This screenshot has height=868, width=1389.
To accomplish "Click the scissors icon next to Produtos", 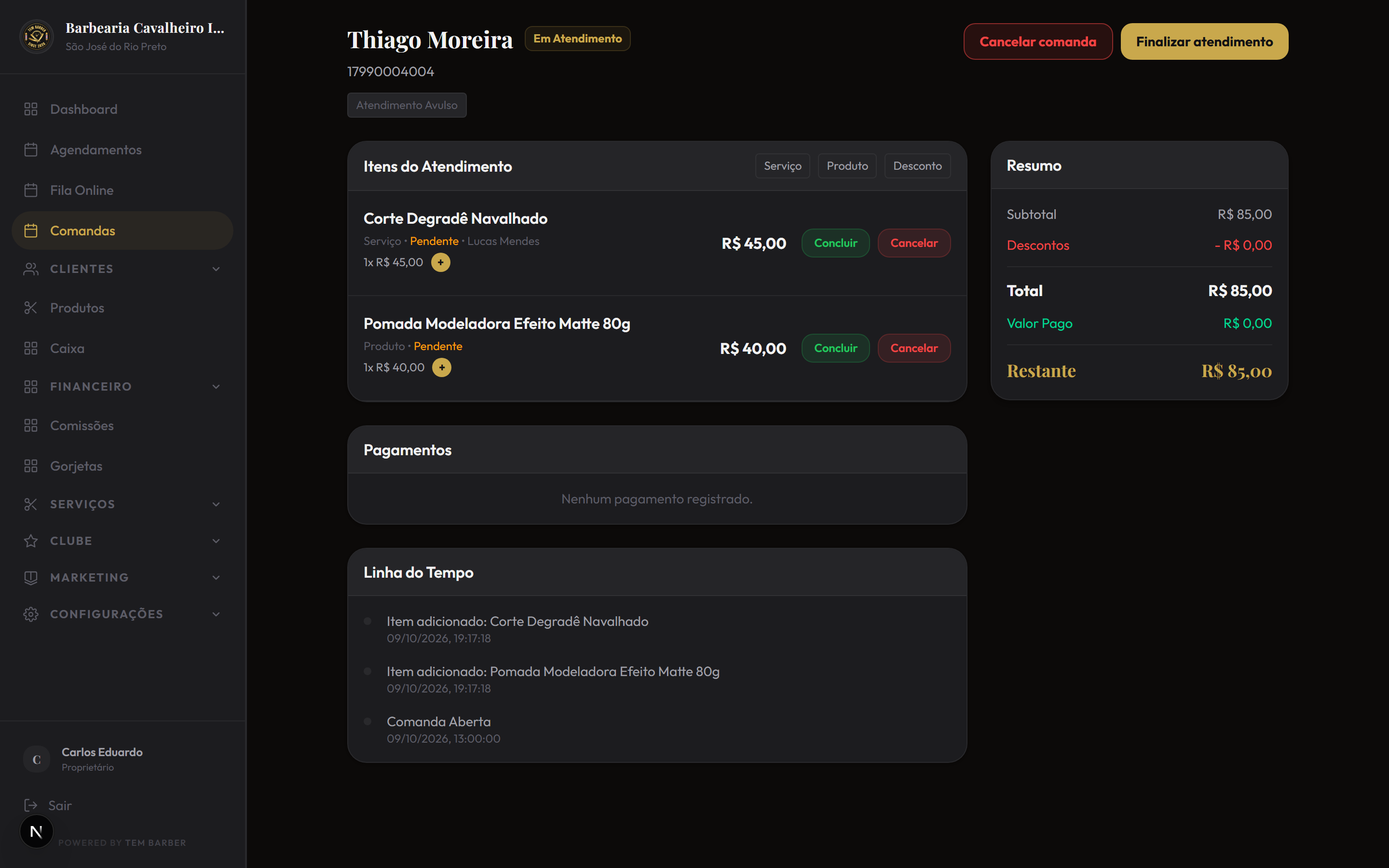I will click(31, 308).
